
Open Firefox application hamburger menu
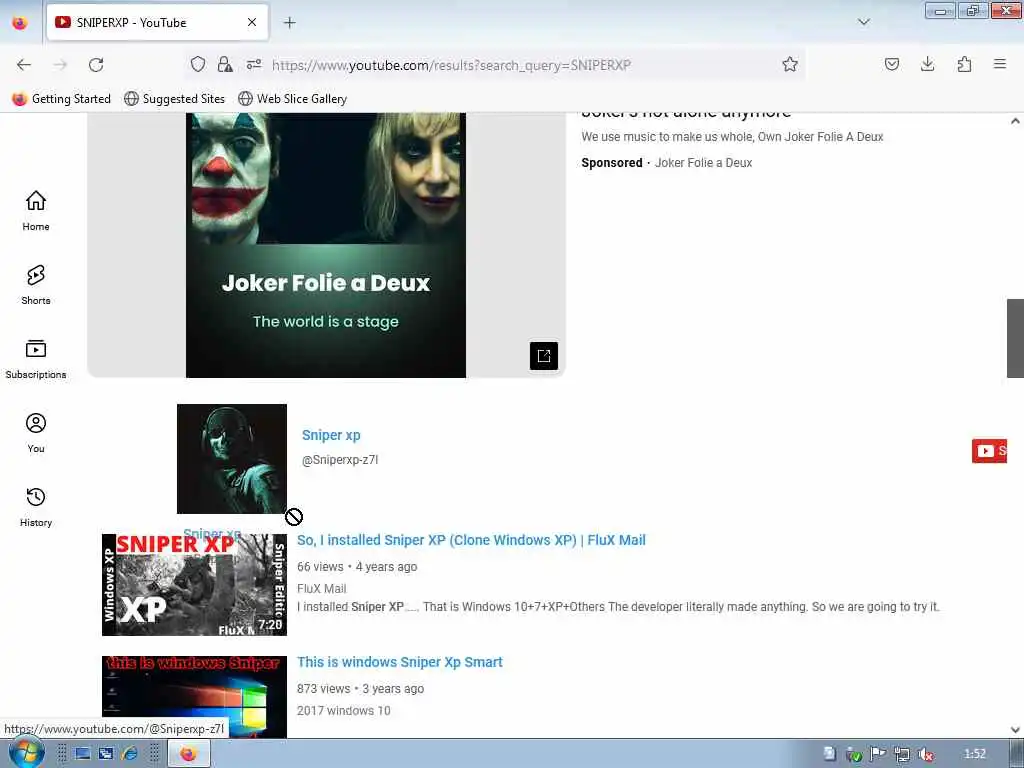coord(1000,64)
